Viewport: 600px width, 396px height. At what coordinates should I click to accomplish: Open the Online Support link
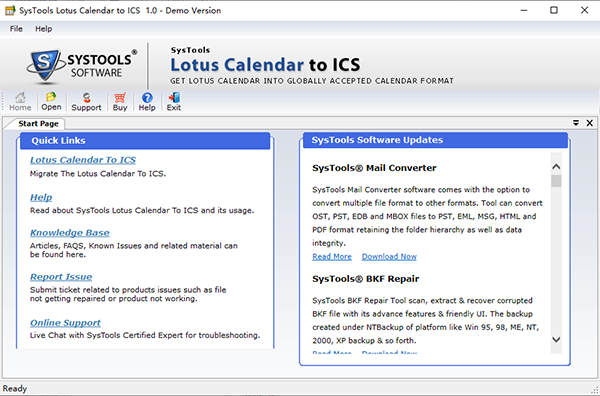65,323
